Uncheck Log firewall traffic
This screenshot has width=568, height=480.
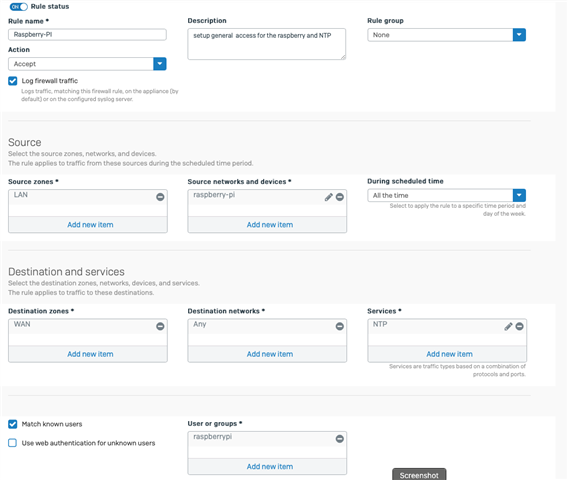13,81
